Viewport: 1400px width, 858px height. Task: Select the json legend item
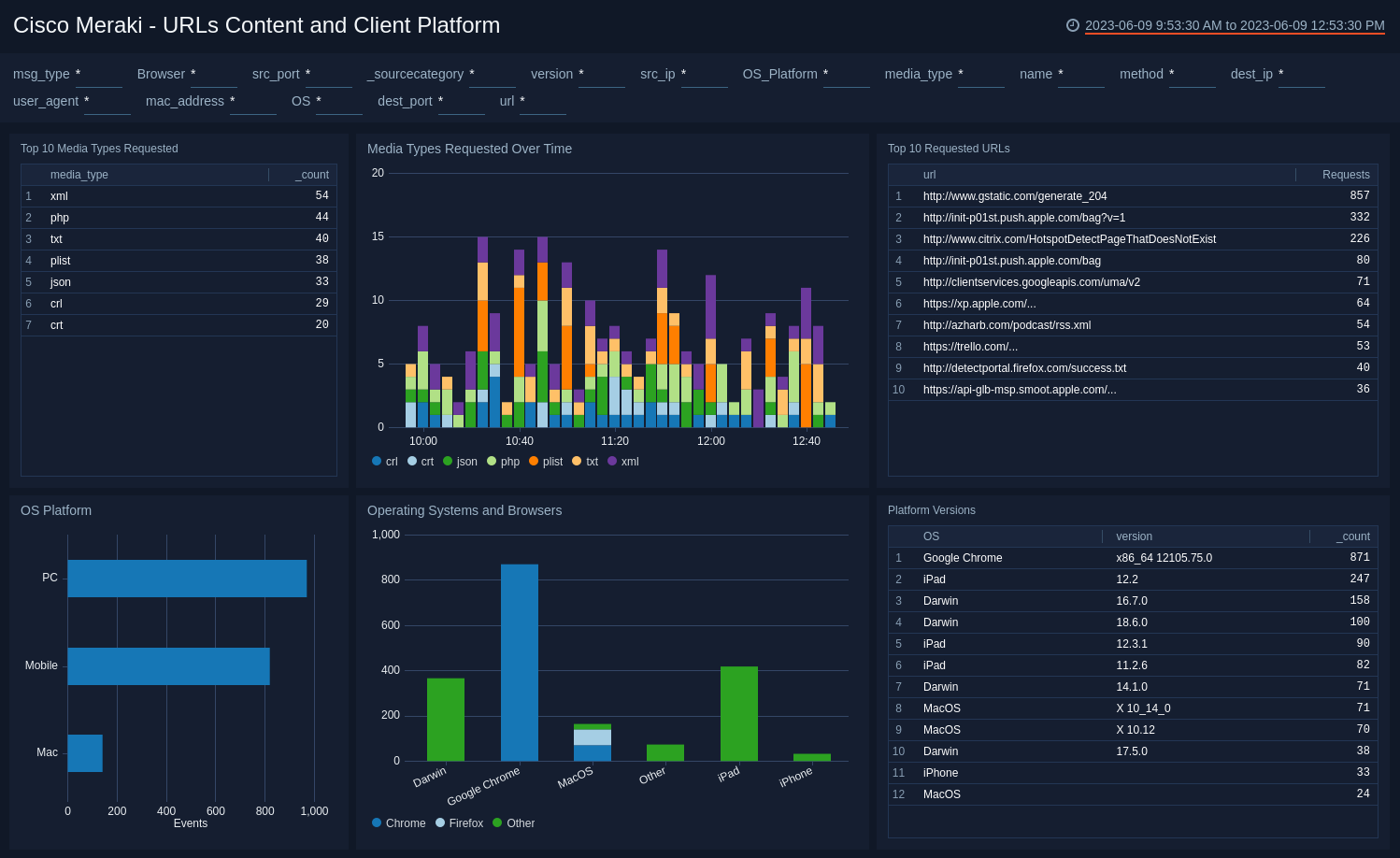(460, 462)
